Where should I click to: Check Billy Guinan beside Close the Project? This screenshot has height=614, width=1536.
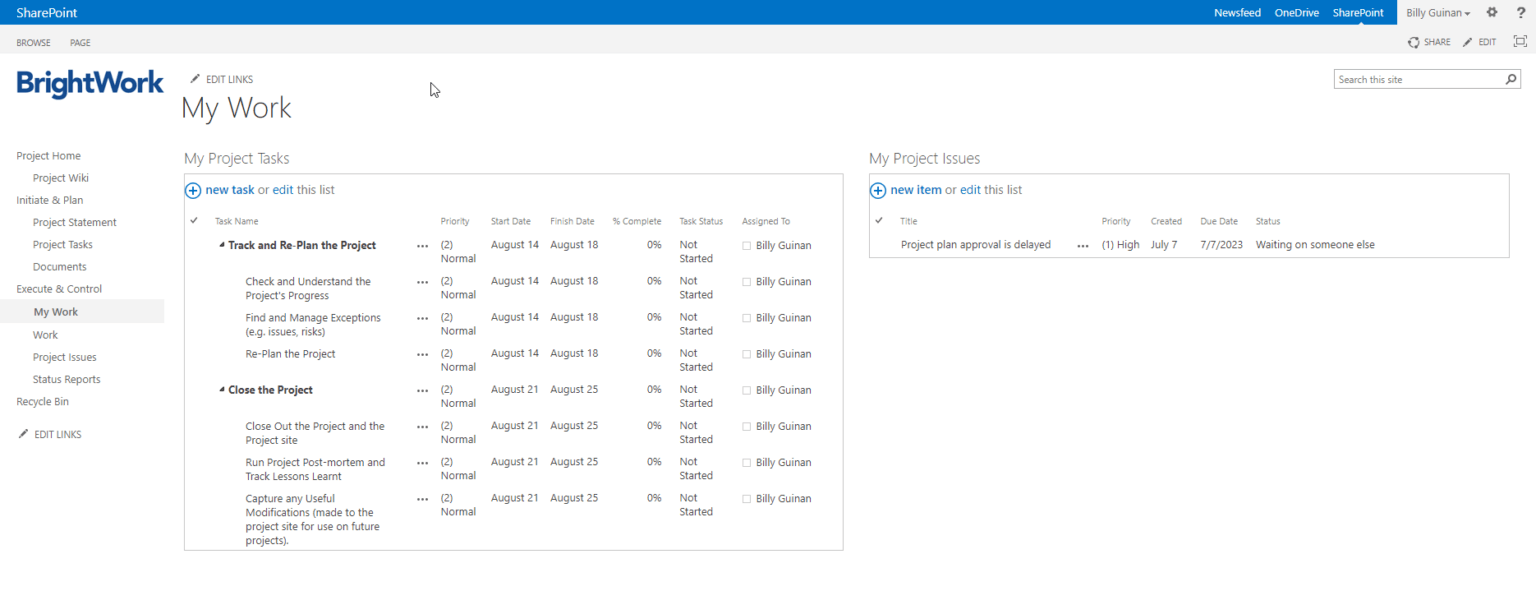click(x=745, y=390)
